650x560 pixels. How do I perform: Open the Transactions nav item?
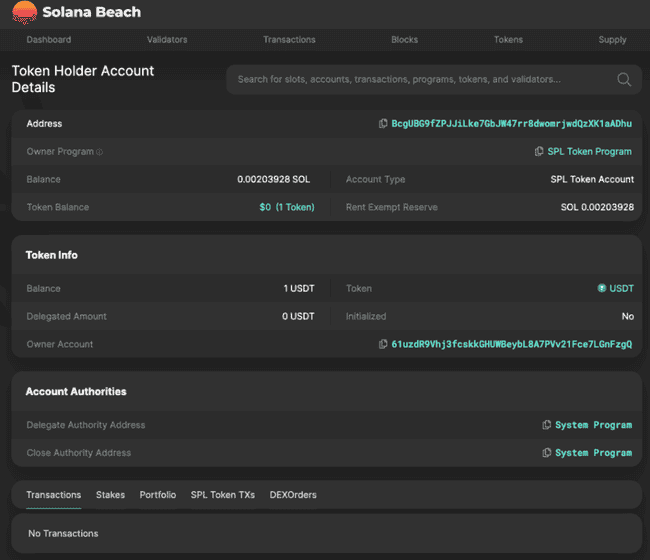(x=289, y=40)
